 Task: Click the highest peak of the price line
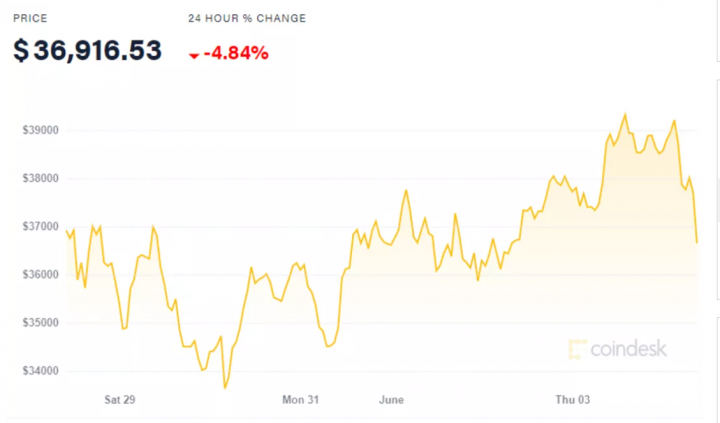(x=625, y=114)
